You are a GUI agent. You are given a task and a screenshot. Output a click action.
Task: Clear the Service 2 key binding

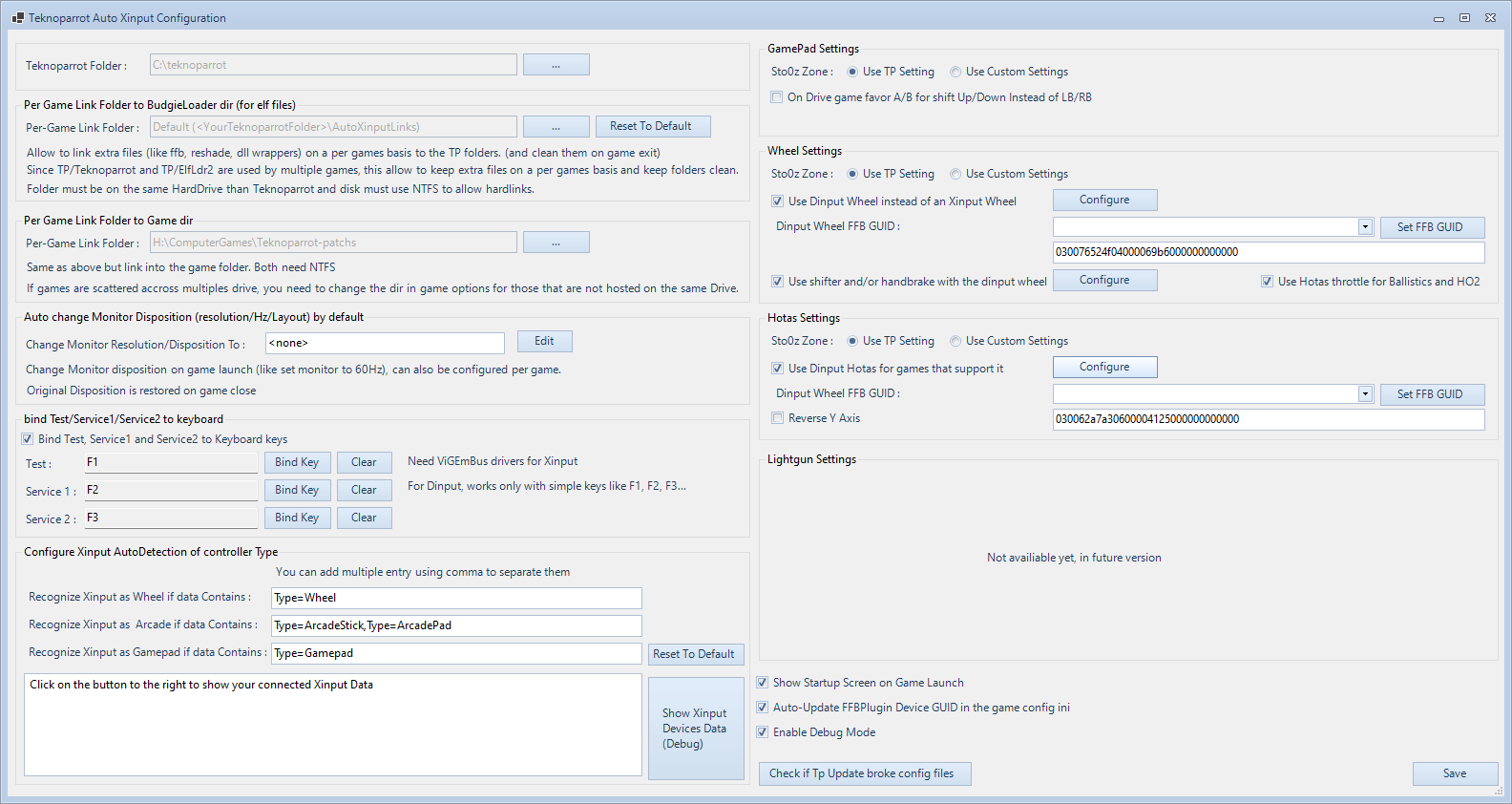364,518
